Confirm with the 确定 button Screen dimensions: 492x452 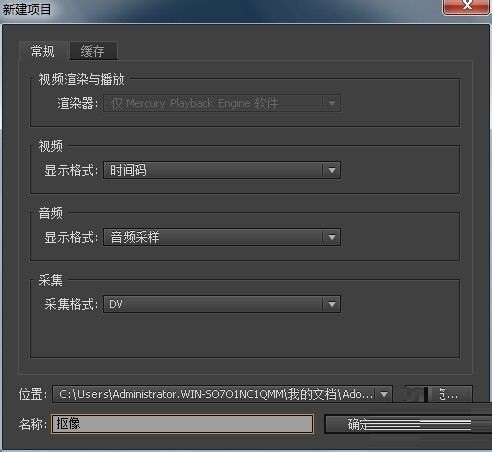[x=408, y=424]
